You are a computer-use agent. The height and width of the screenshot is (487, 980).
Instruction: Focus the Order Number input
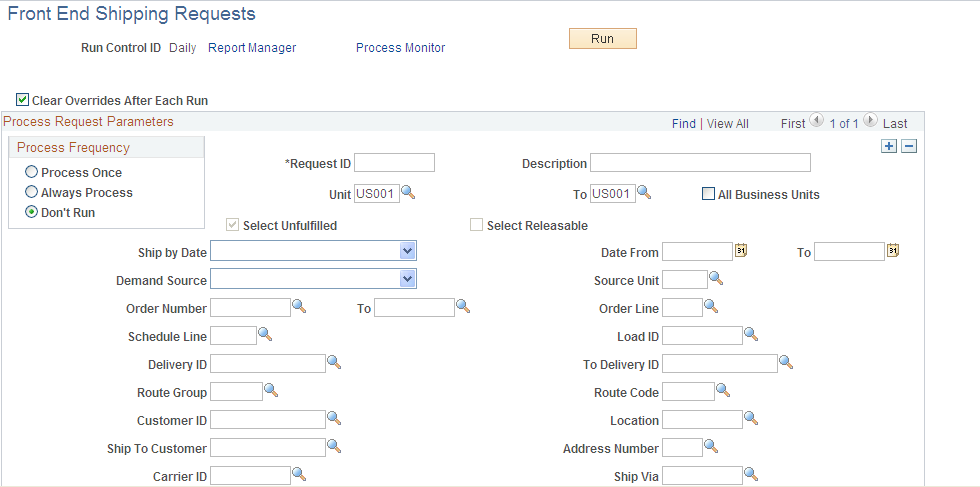pos(250,308)
